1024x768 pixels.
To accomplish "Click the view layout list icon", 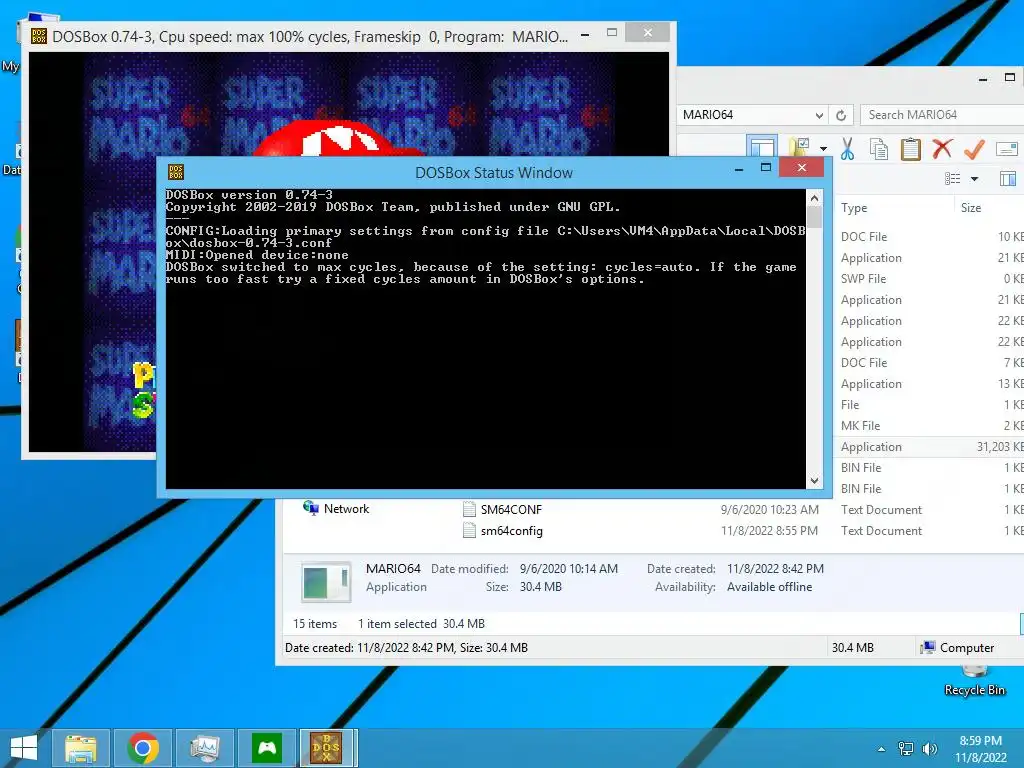I will click(953, 178).
